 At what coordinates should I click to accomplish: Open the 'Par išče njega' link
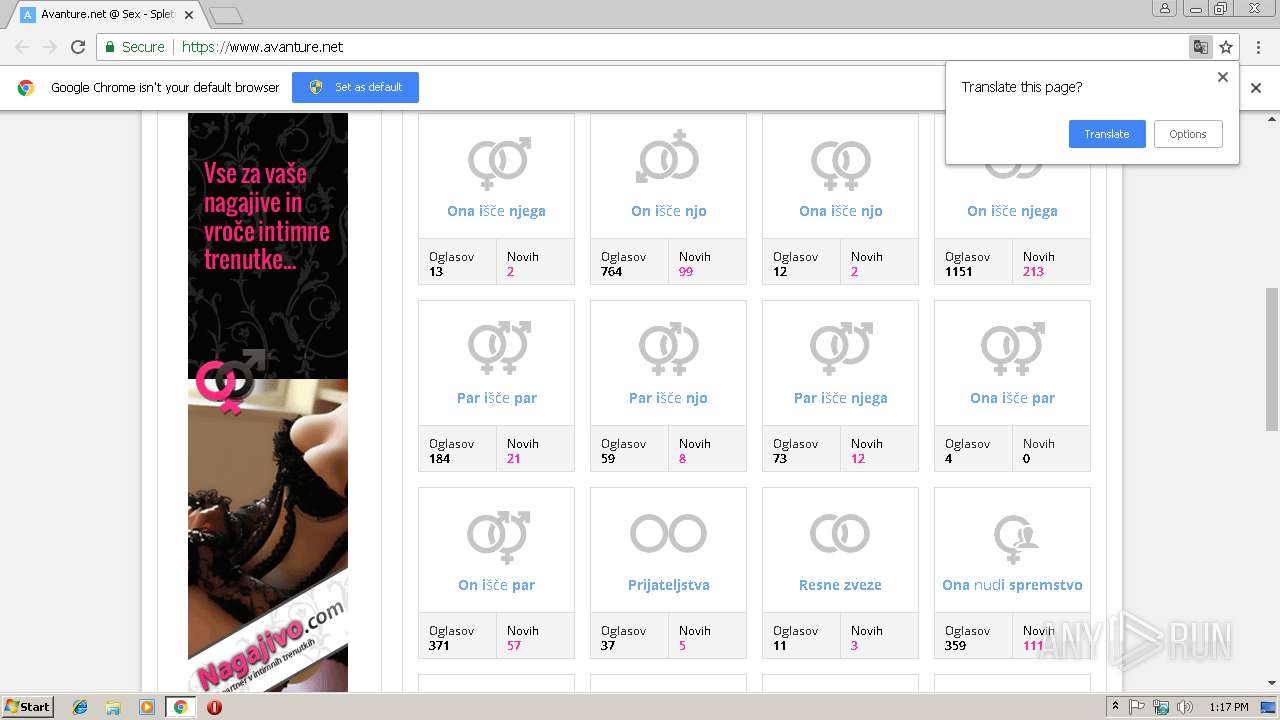pos(841,398)
